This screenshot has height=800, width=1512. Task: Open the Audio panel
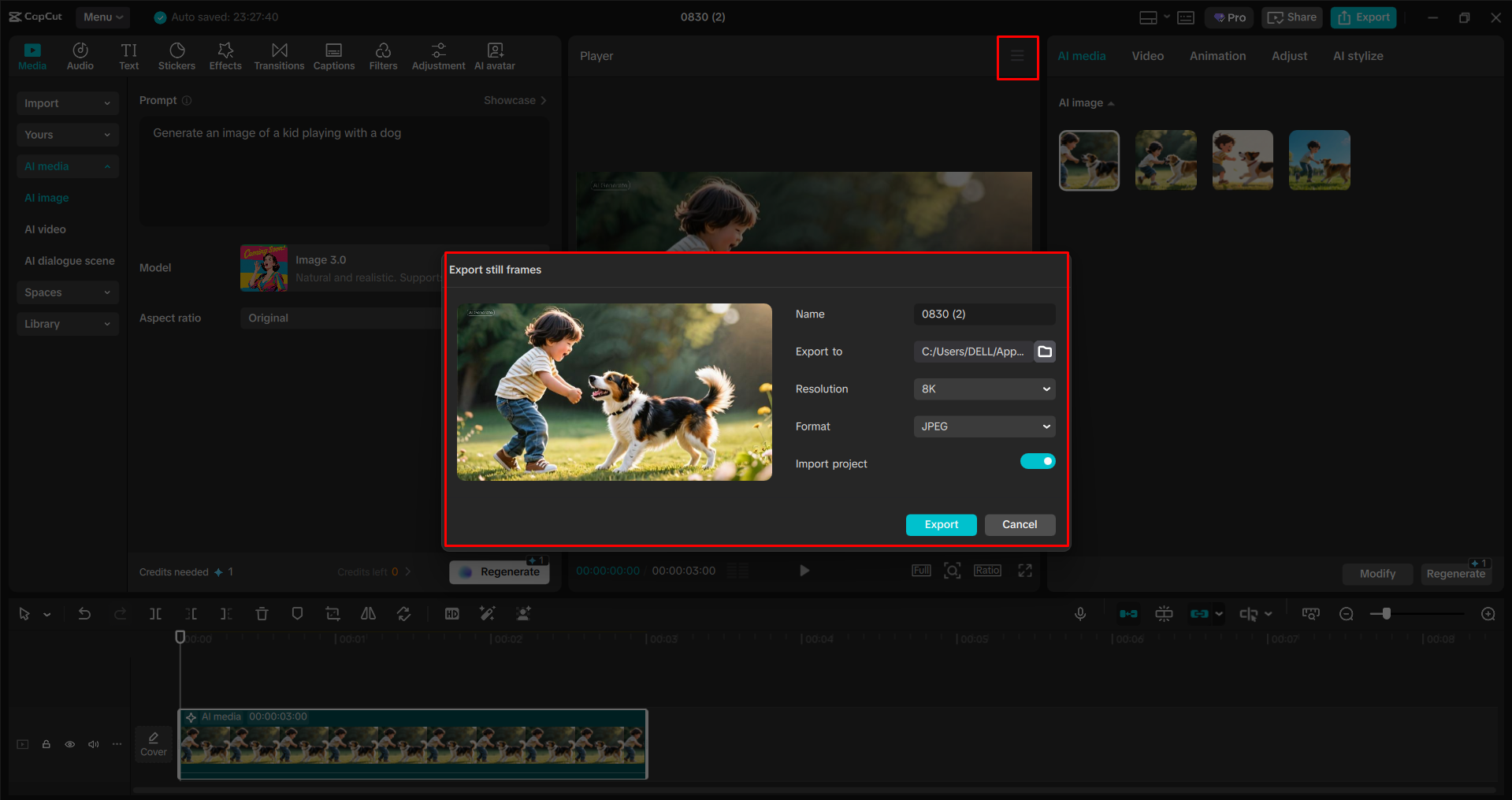[x=80, y=55]
